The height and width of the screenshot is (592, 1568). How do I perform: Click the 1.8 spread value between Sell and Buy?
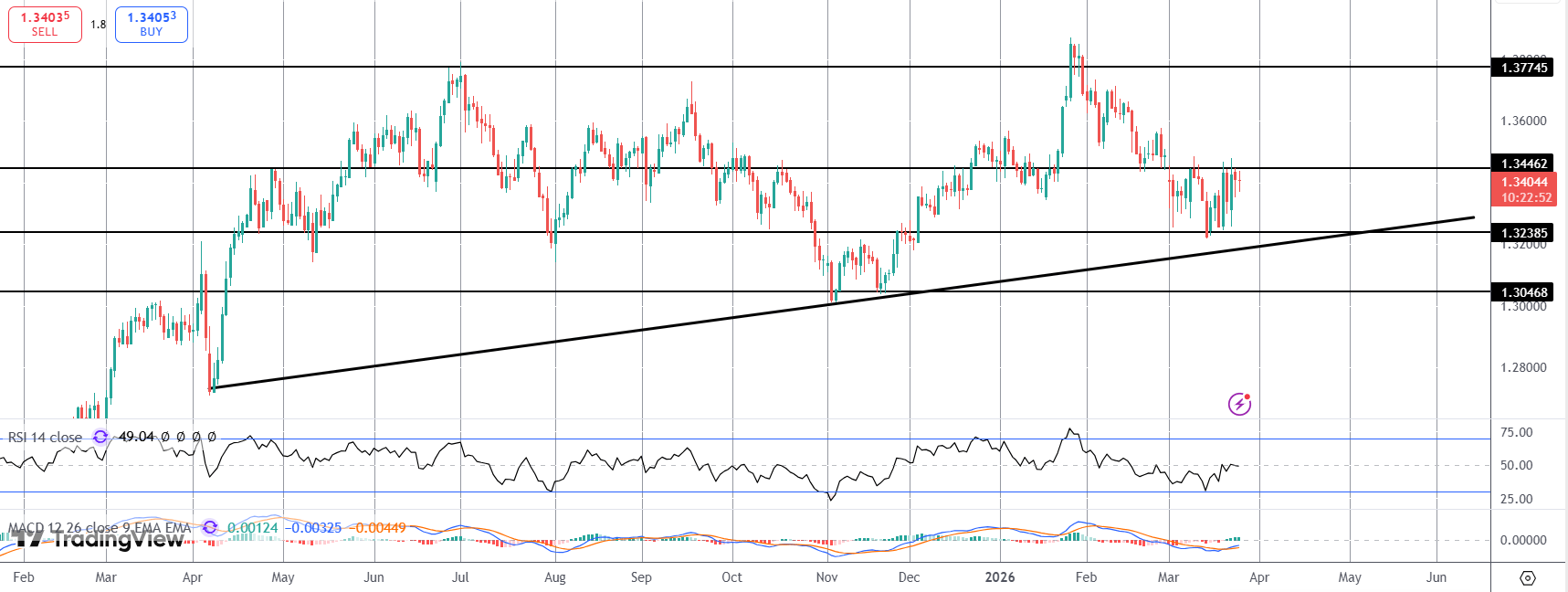tap(99, 25)
